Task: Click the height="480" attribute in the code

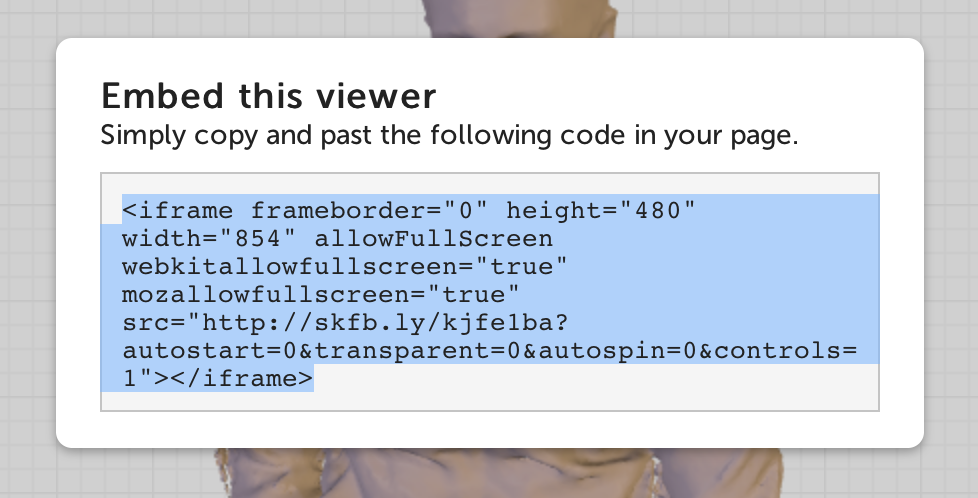Action: (x=600, y=211)
